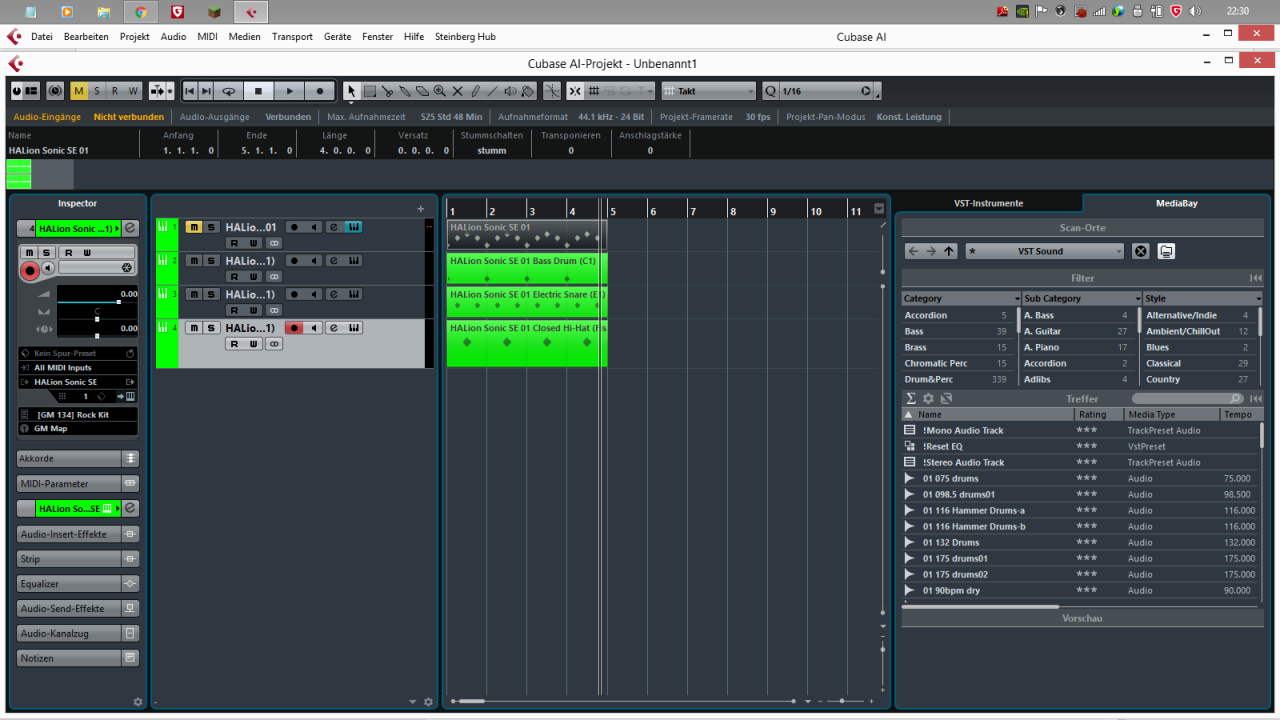The height and width of the screenshot is (720, 1280).
Task: Select the Zoom magnifier tool
Action: point(440,91)
